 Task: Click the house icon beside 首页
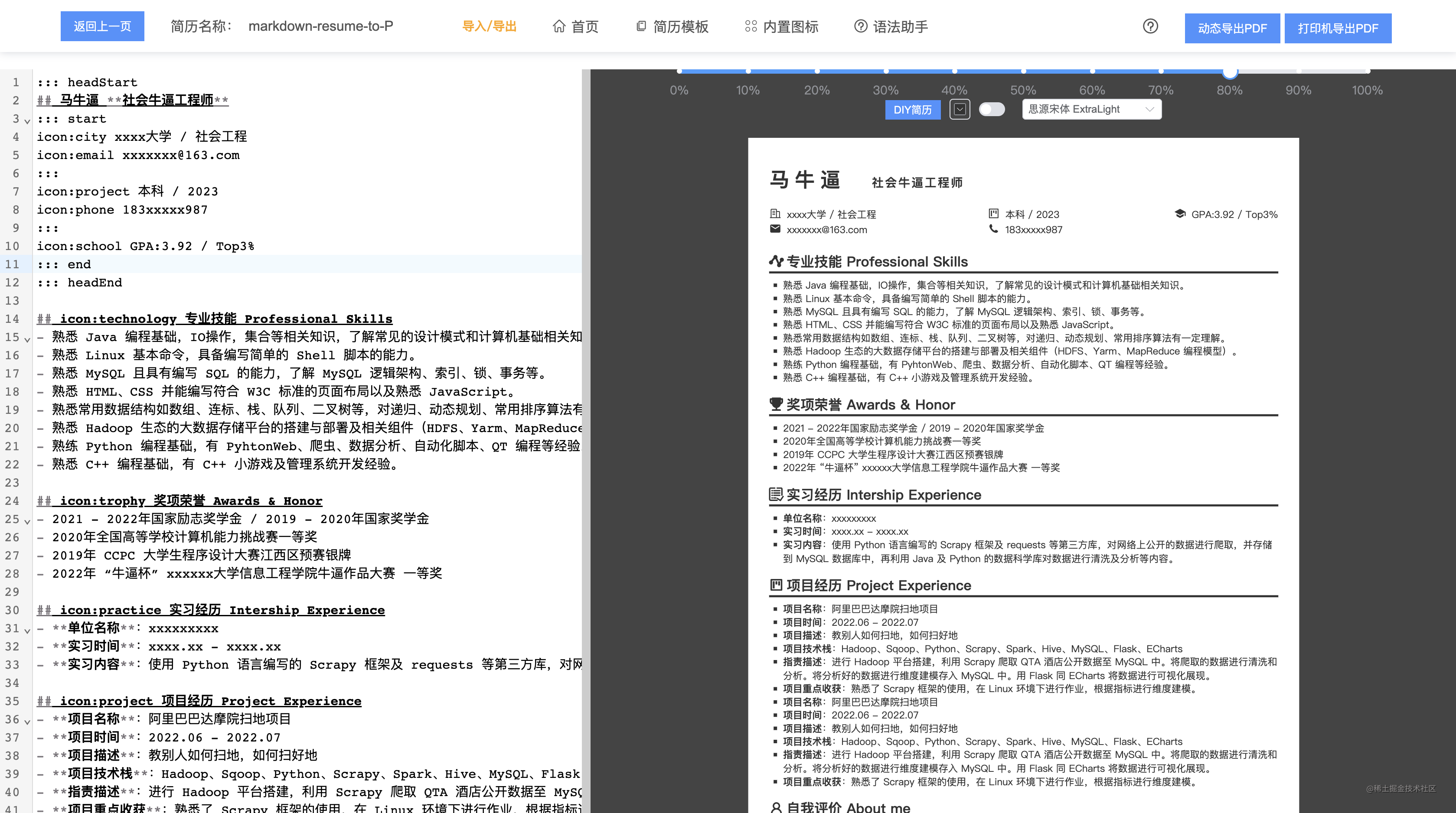558,26
